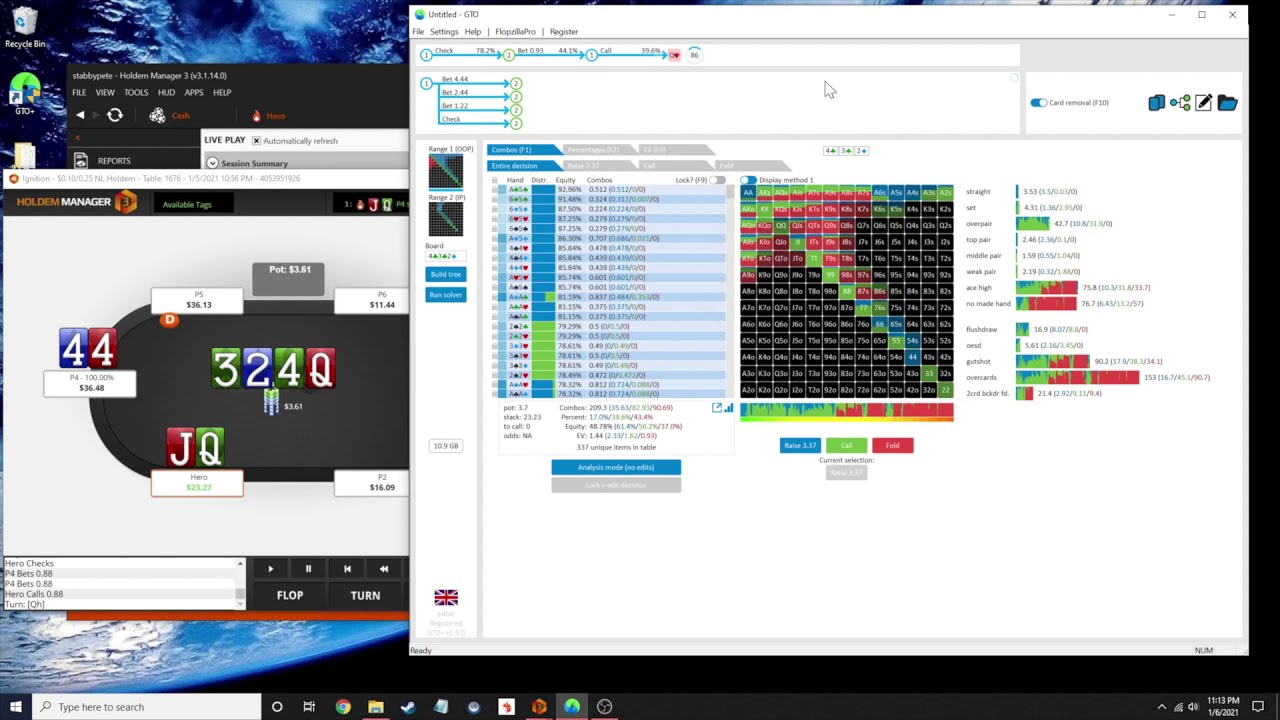Open the bar chart icon below hand list
Image resolution: width=1280 pixels, height=720 pixels.
(728, 408)
